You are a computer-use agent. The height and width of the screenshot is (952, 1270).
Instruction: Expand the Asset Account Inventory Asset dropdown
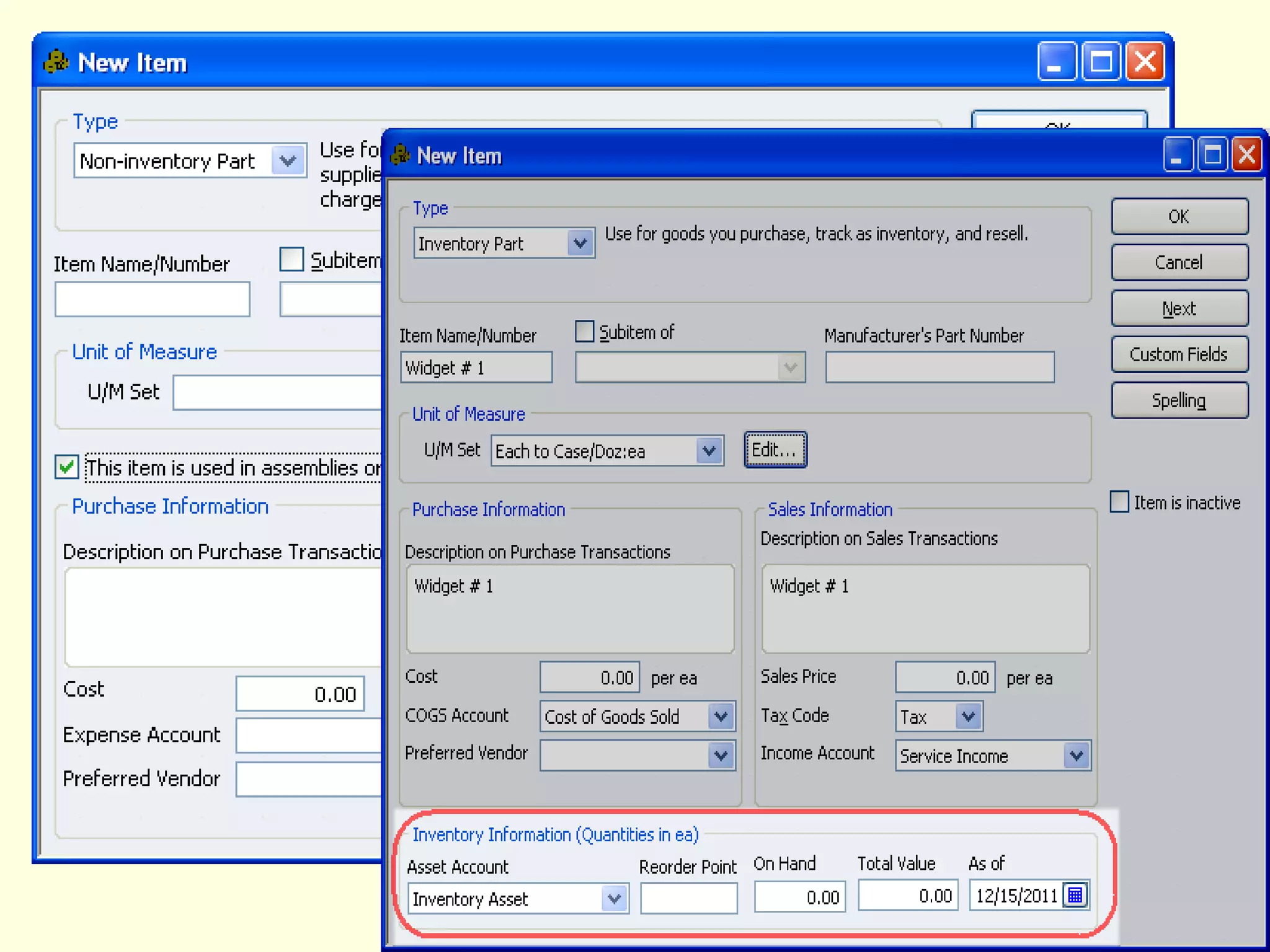[x=614, y=899]
